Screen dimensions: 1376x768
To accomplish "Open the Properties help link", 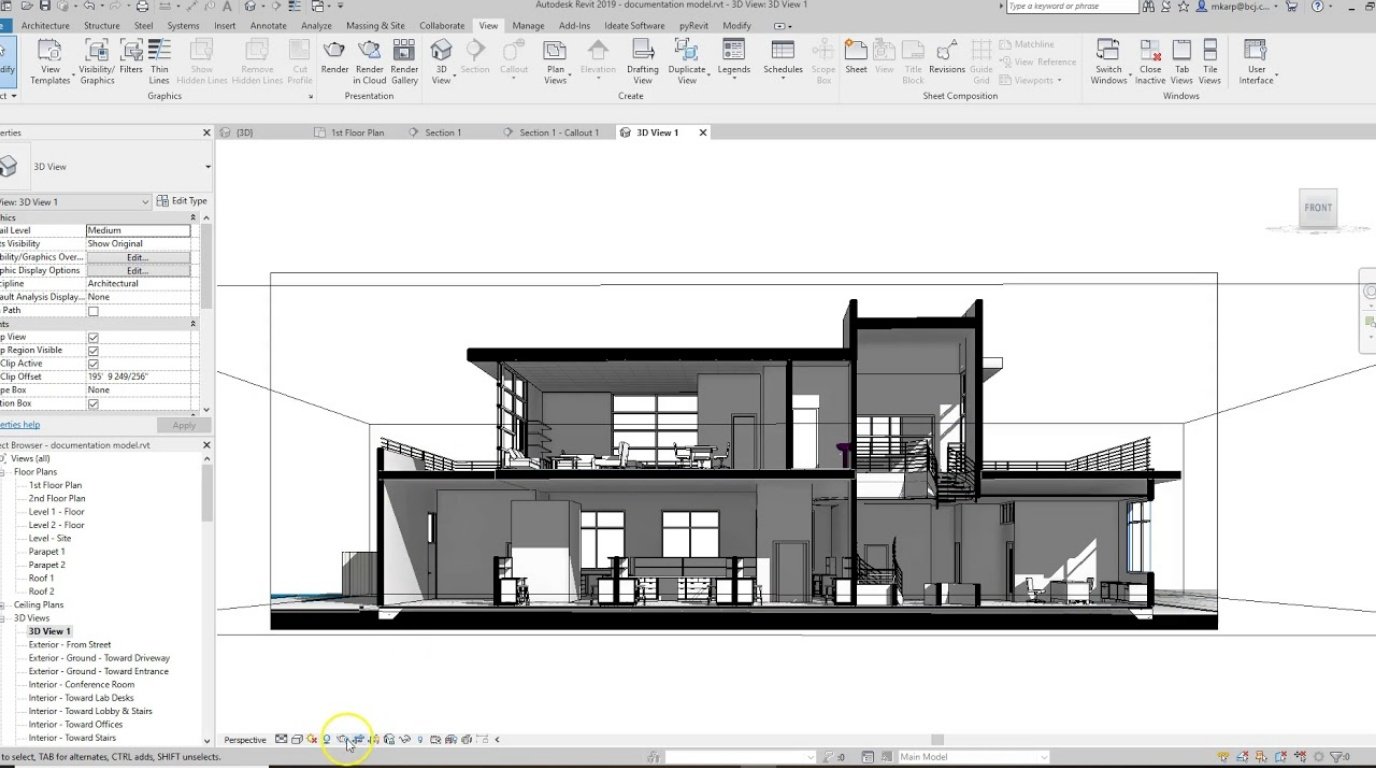I will [x=20, y=425].
